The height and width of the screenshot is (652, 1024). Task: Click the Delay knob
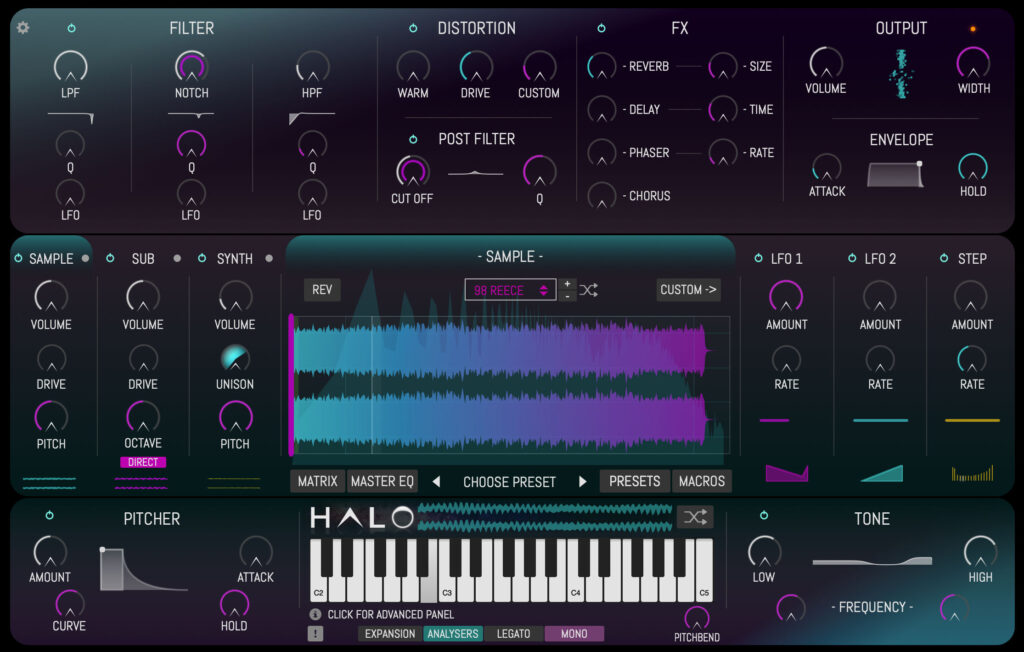601,110
